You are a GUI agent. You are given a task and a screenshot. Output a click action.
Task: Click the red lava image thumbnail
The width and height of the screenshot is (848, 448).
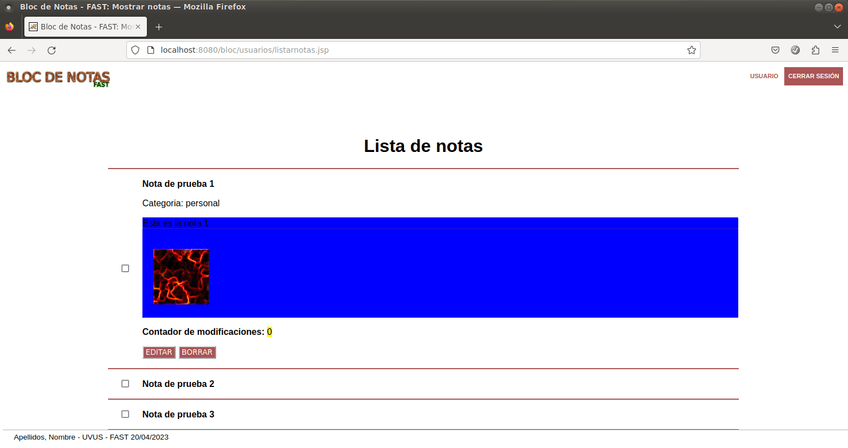(x=181, y=276)
